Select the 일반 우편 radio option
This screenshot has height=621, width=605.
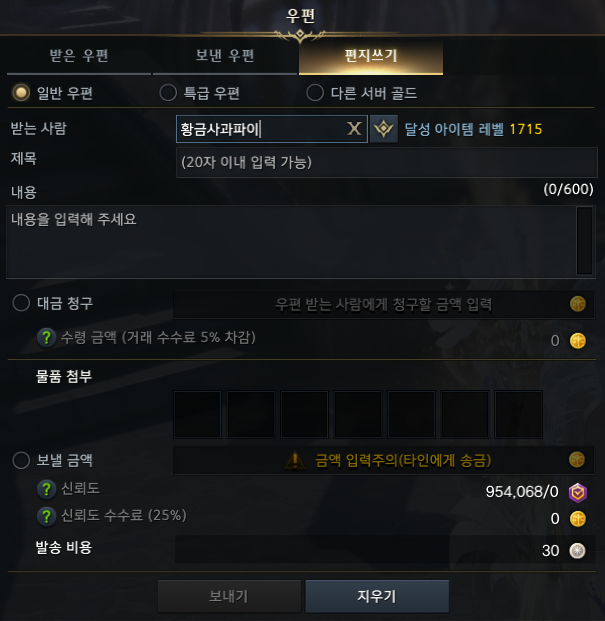point(21,93)
